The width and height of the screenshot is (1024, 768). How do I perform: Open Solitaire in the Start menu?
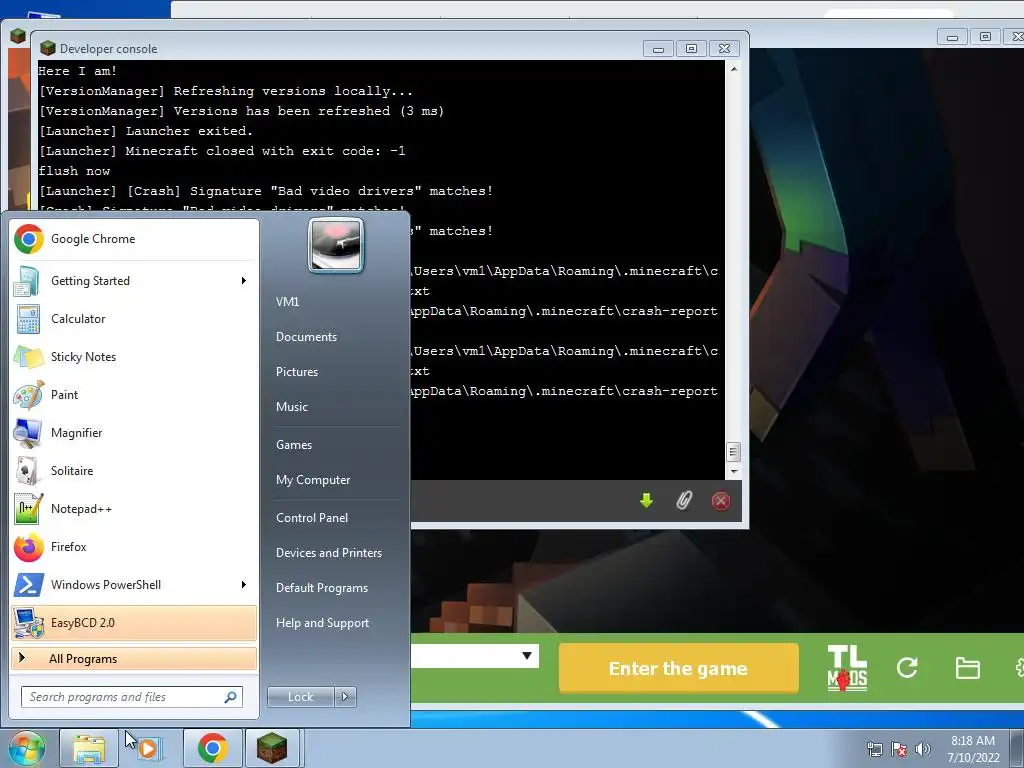coord(134,471)
